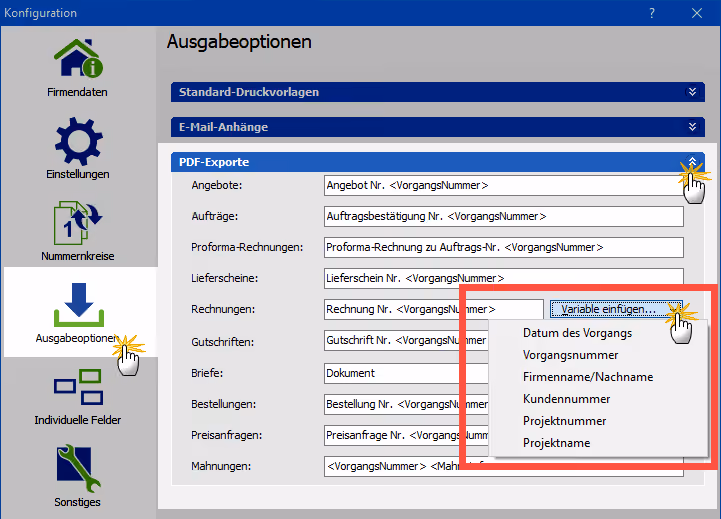
Task: Click the Bestellungen file name field
Action: [406, 404]
